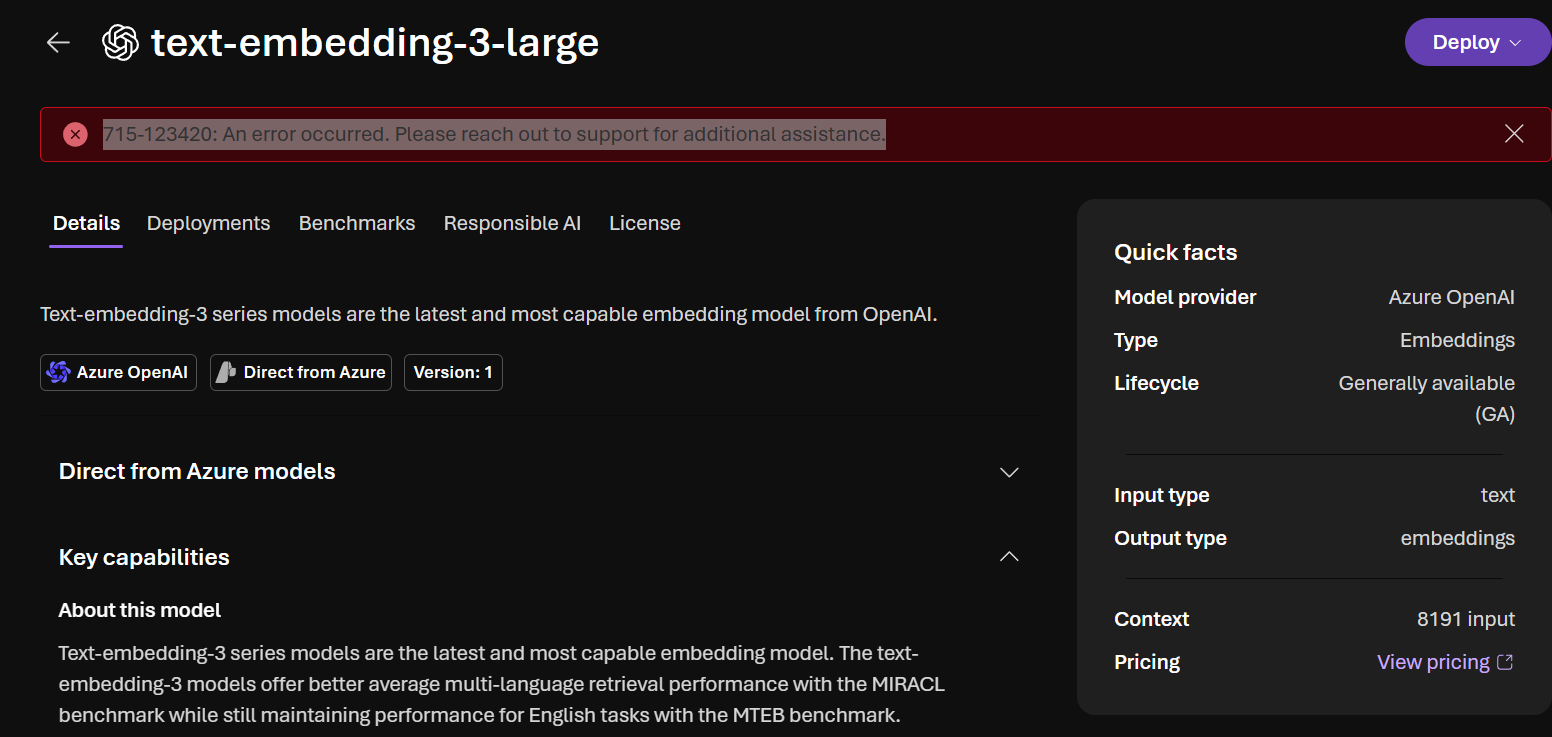This screenshot has height=737, width=1552.
Task: Click the Azure OpenAI tag label
Action: (x=132, y=372)
